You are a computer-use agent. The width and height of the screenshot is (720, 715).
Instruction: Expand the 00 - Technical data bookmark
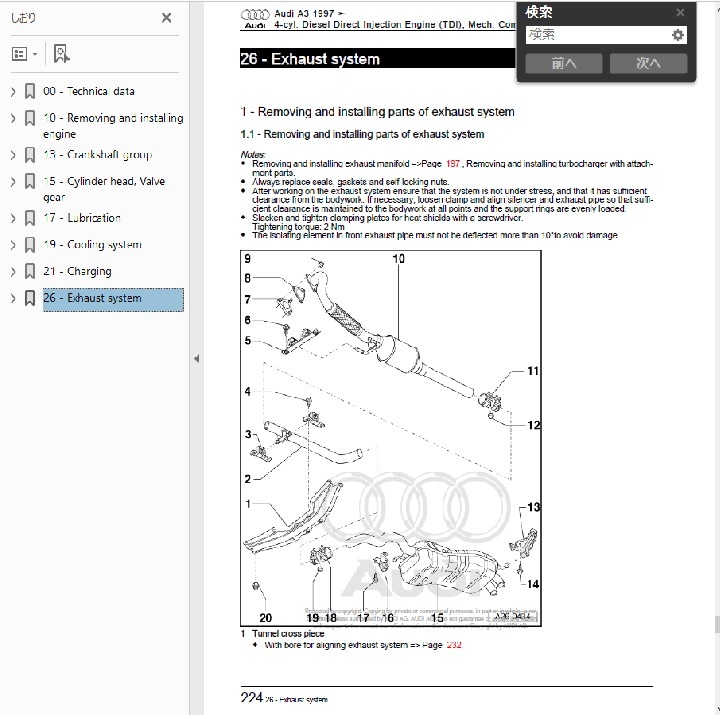tap(13, 91)
